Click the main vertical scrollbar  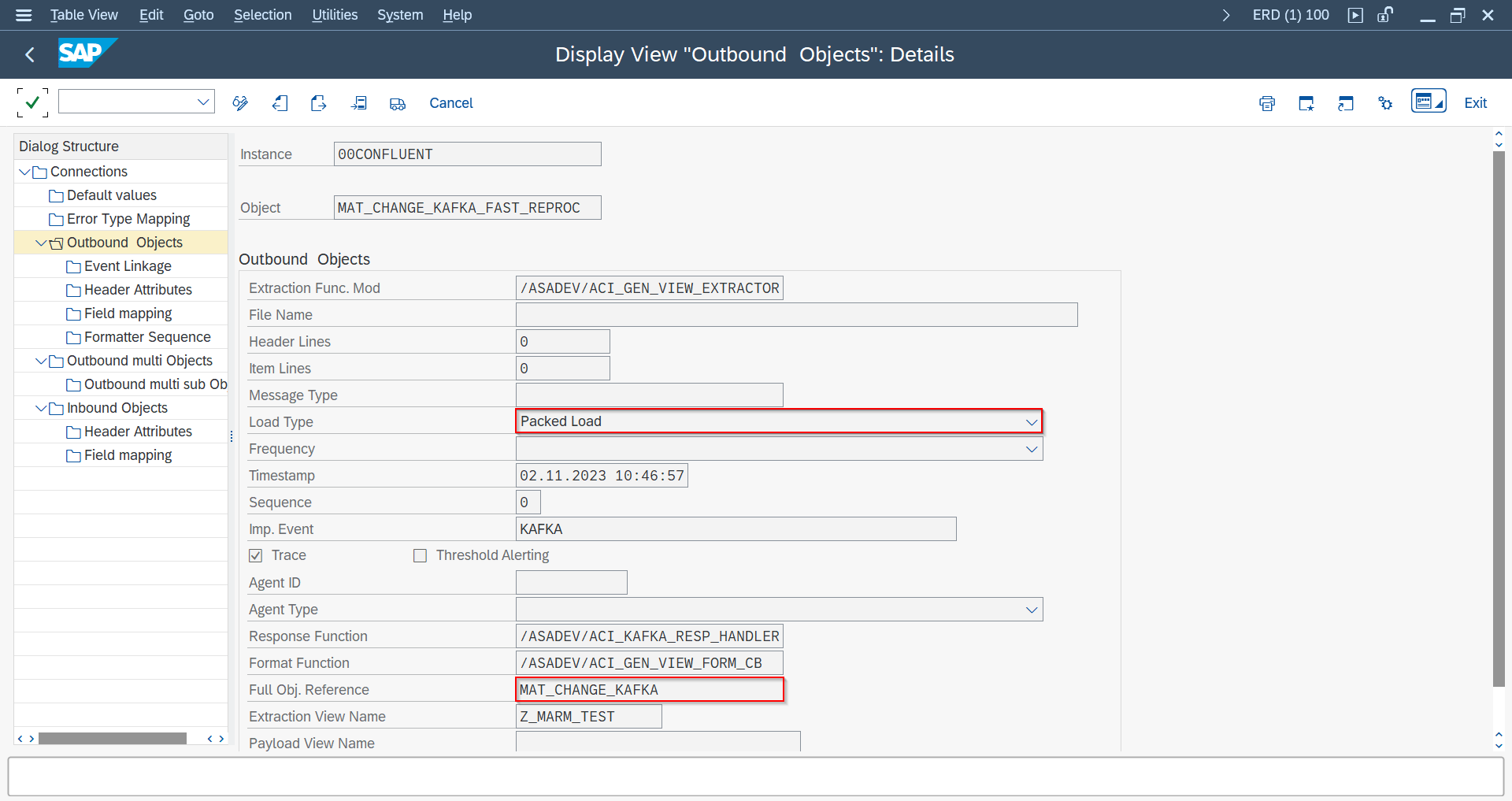coord(1499,419)
